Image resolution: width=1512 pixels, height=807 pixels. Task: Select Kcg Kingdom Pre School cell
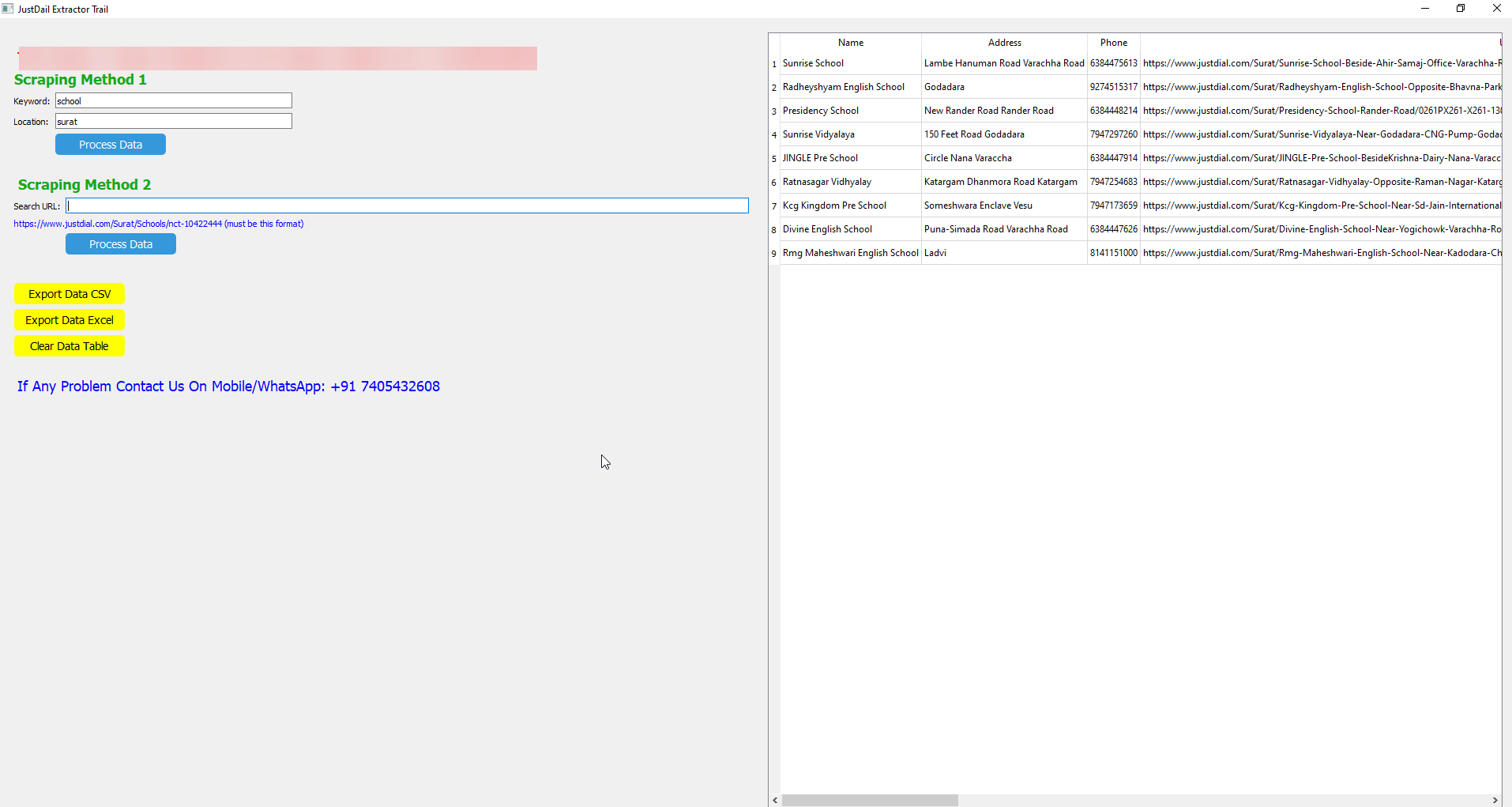point(851,206)
